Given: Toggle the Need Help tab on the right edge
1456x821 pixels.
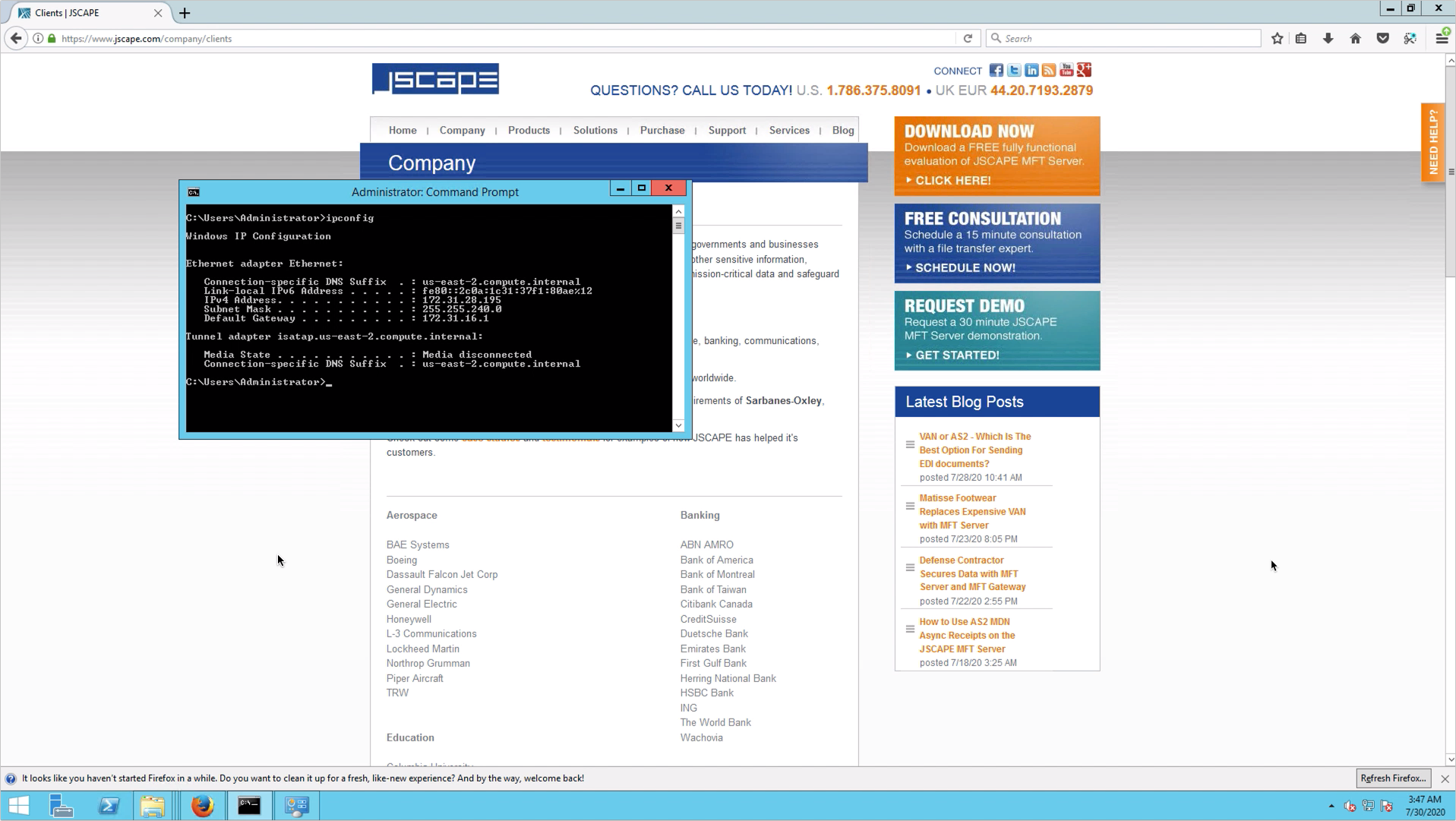Looking at the screenshot, I should coord(1433,142).
